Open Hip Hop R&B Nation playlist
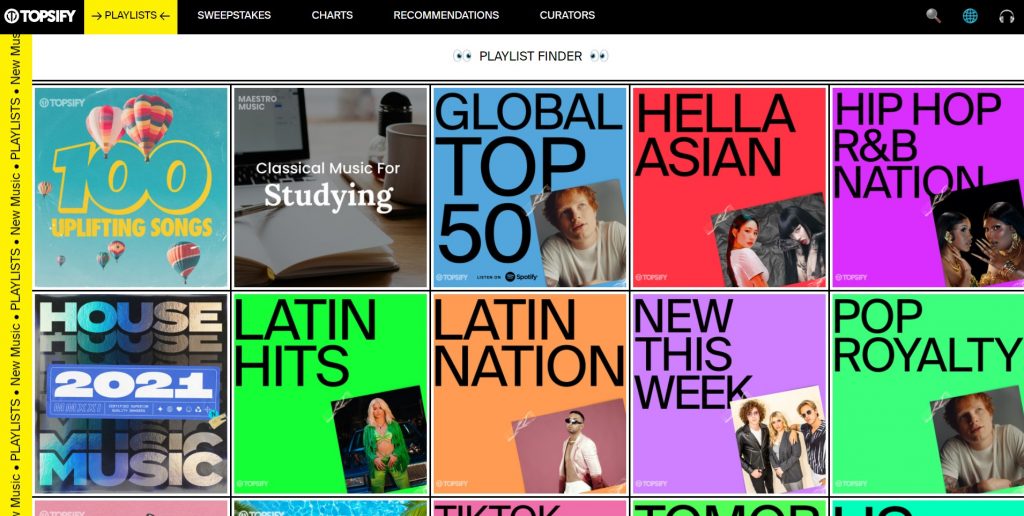Viewport: 1024px width, 516px height. pos(928,187)
